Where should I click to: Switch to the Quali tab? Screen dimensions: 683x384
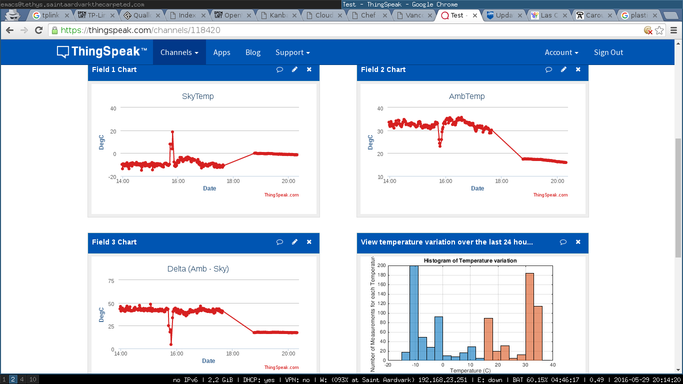pos(142,15)
